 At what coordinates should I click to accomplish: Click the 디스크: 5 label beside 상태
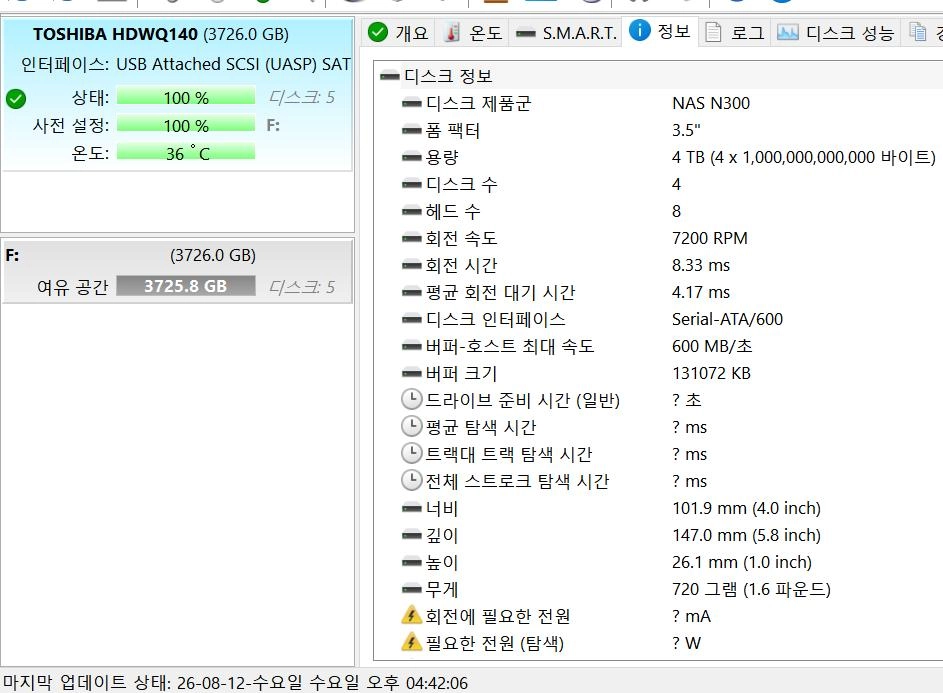301,97
